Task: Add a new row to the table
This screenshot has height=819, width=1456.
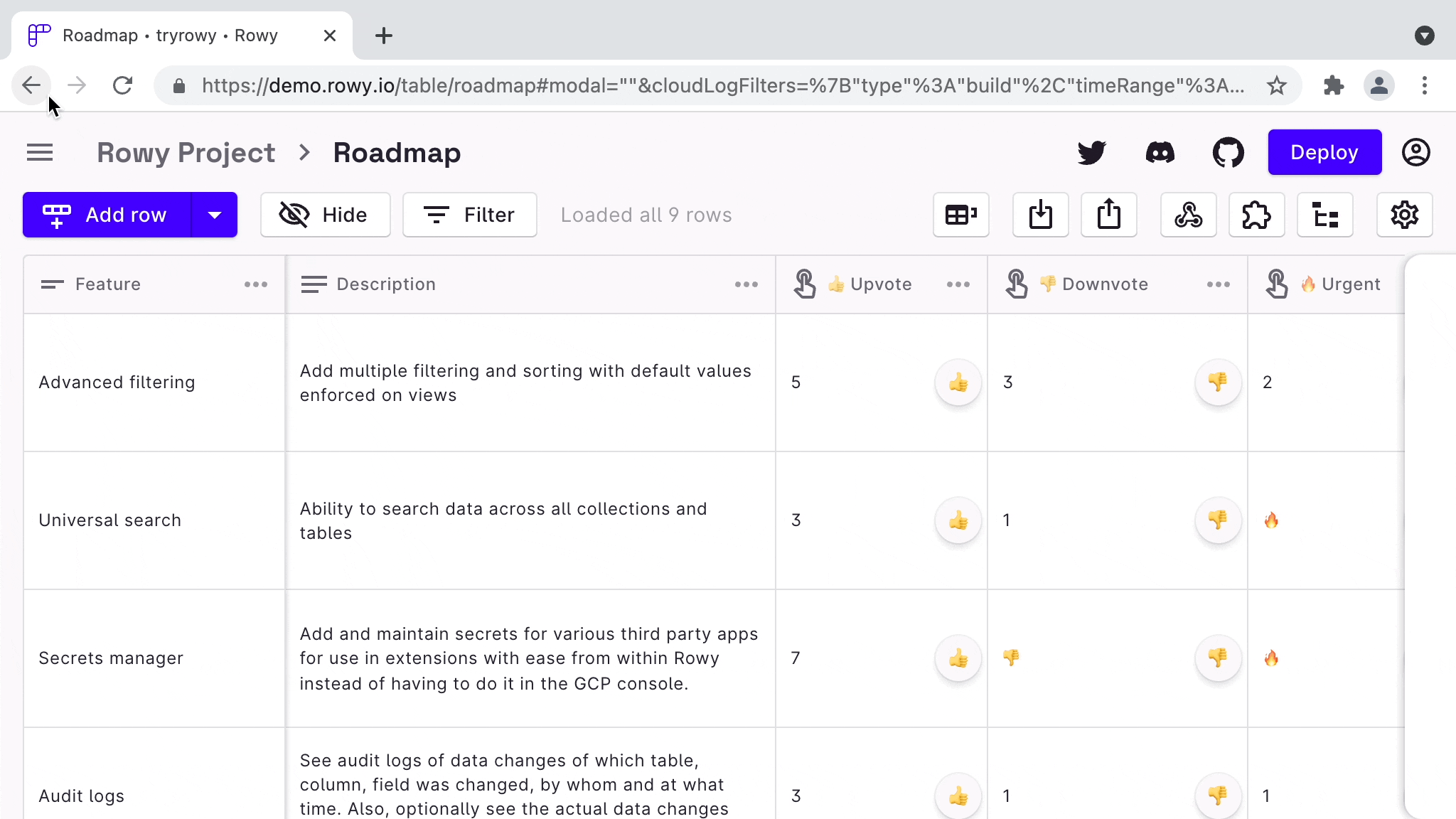Action: click(107, 215)
